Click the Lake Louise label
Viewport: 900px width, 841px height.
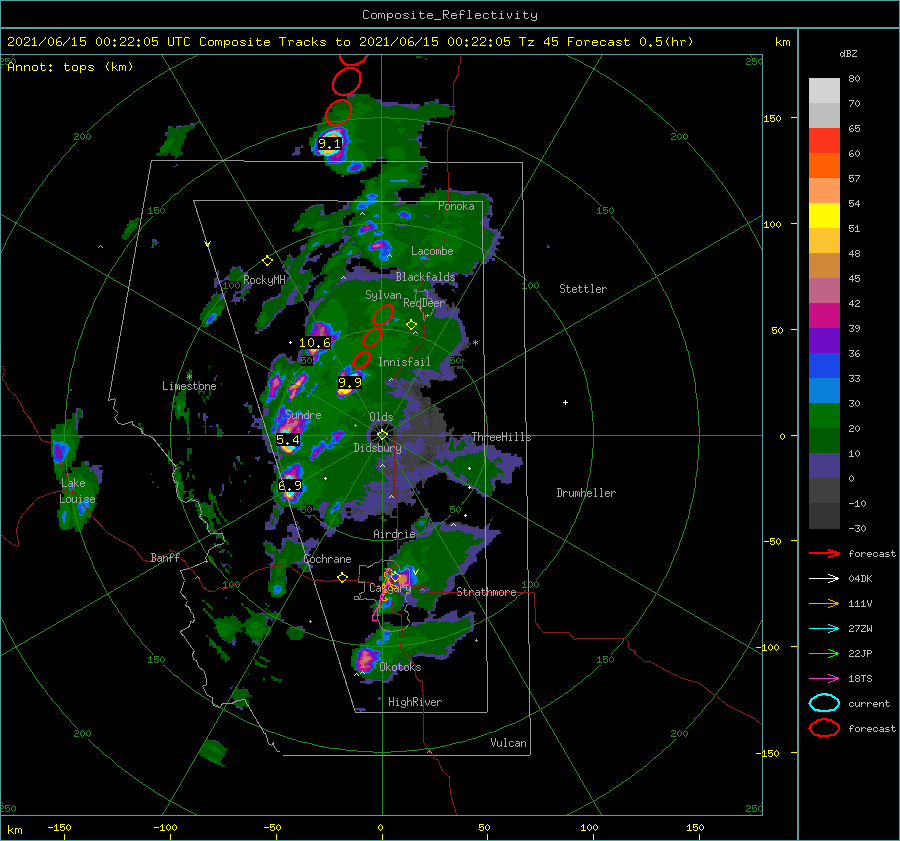click(77, 491)
